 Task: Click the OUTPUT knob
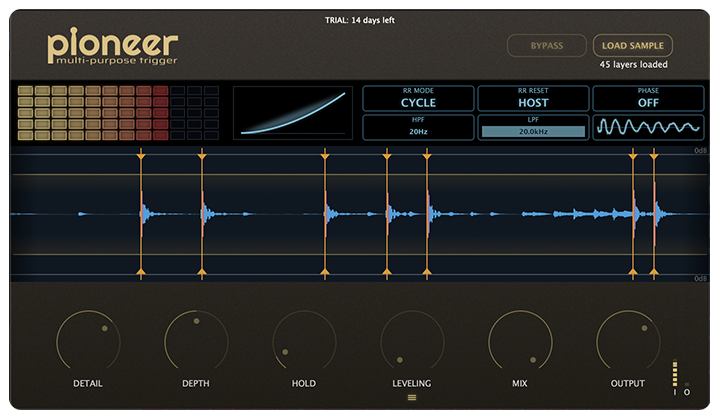[628, 342]
